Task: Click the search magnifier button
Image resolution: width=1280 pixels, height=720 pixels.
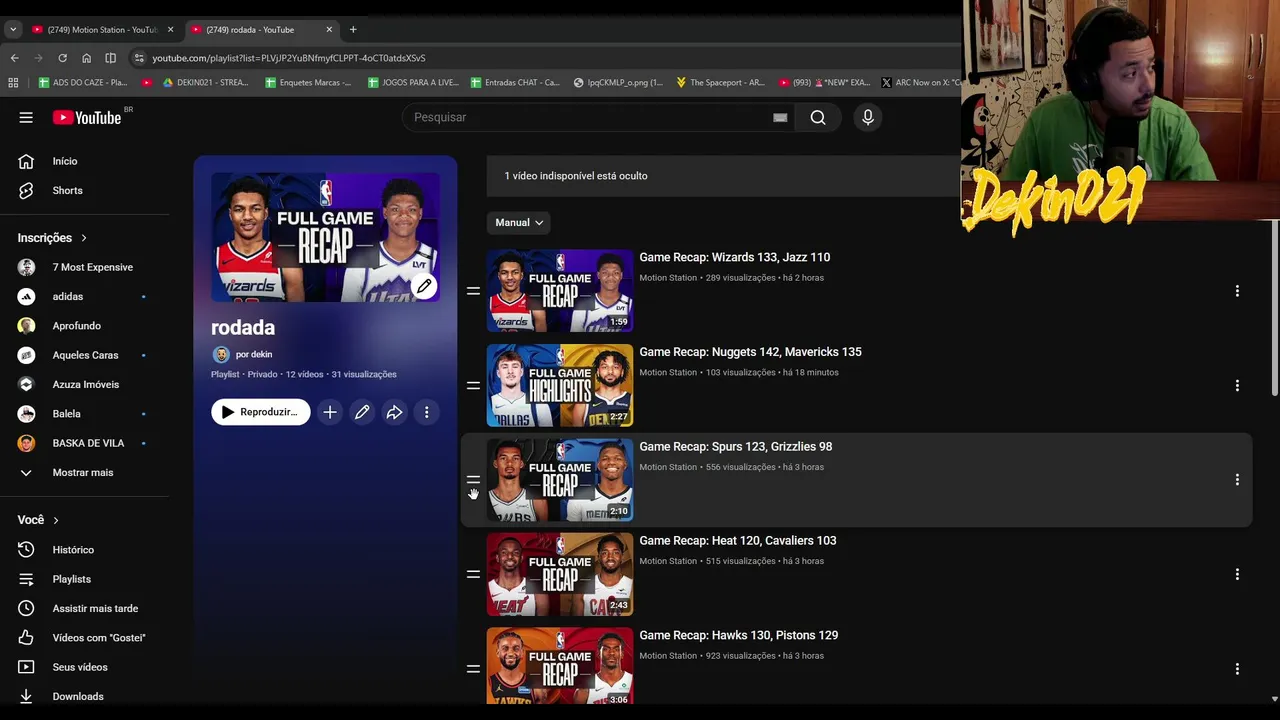Action: (818, 117)
